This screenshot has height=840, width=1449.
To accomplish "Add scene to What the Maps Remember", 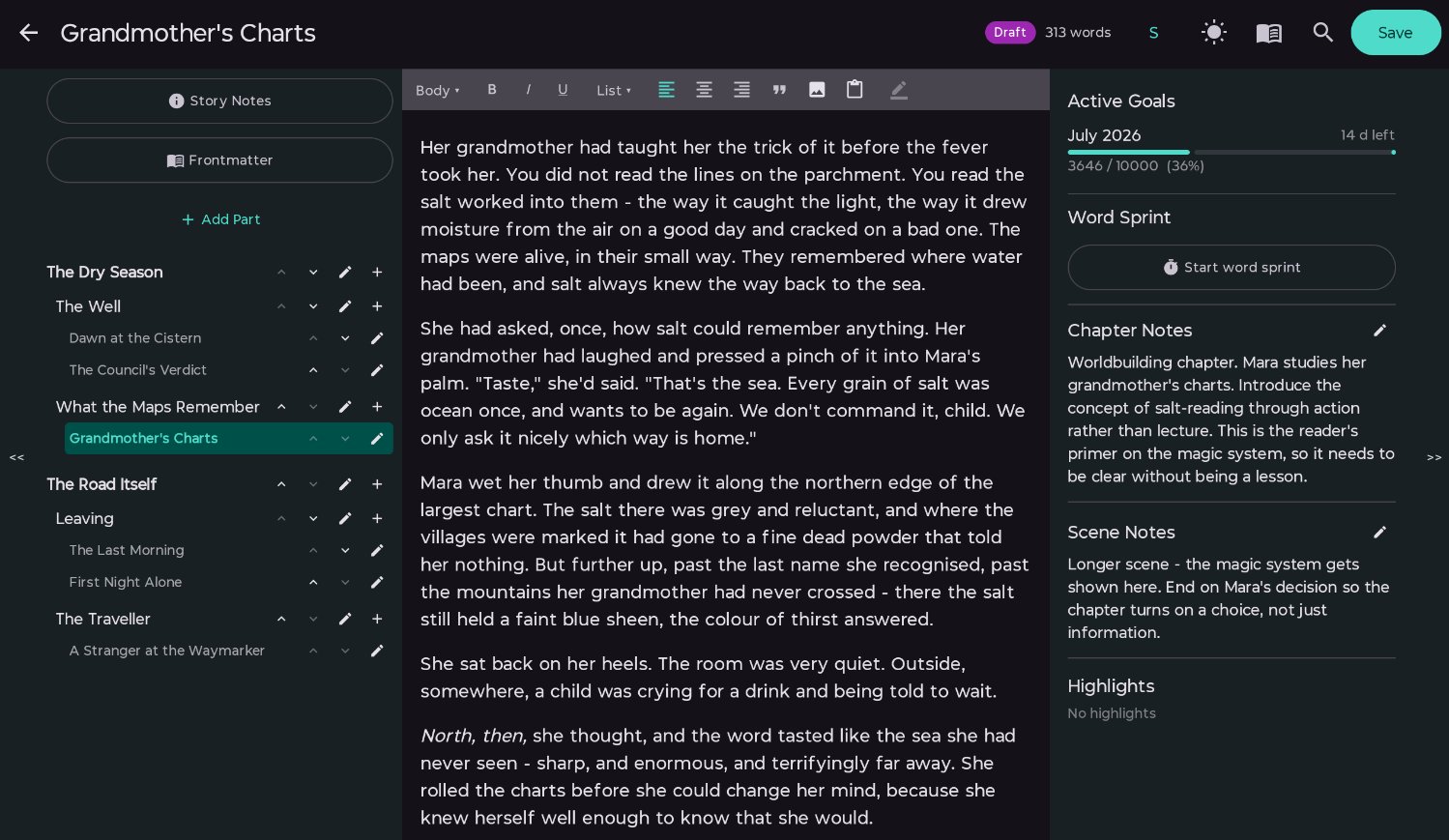I will click(377, 407).
